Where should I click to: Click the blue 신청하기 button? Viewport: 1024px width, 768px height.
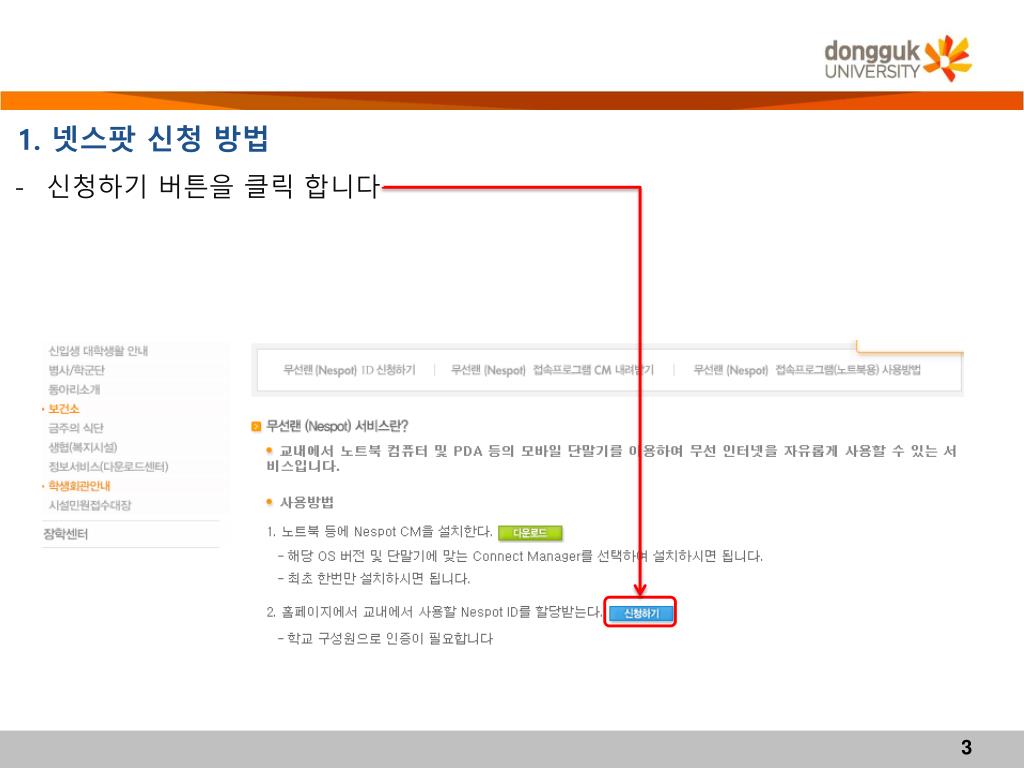640,613
